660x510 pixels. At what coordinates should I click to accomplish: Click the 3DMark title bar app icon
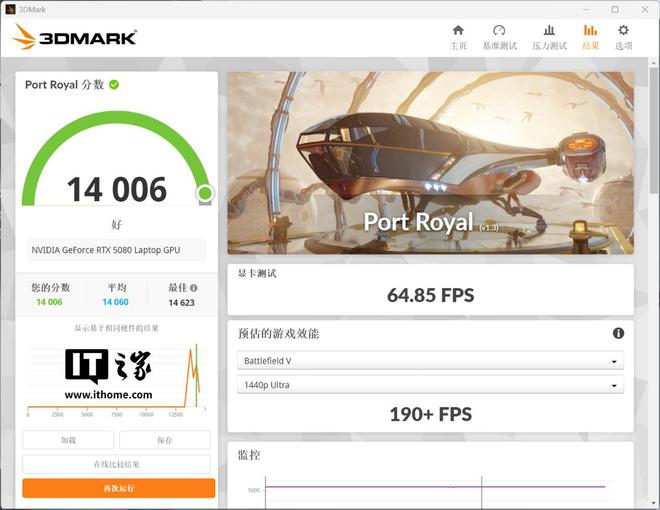[10, 9]
